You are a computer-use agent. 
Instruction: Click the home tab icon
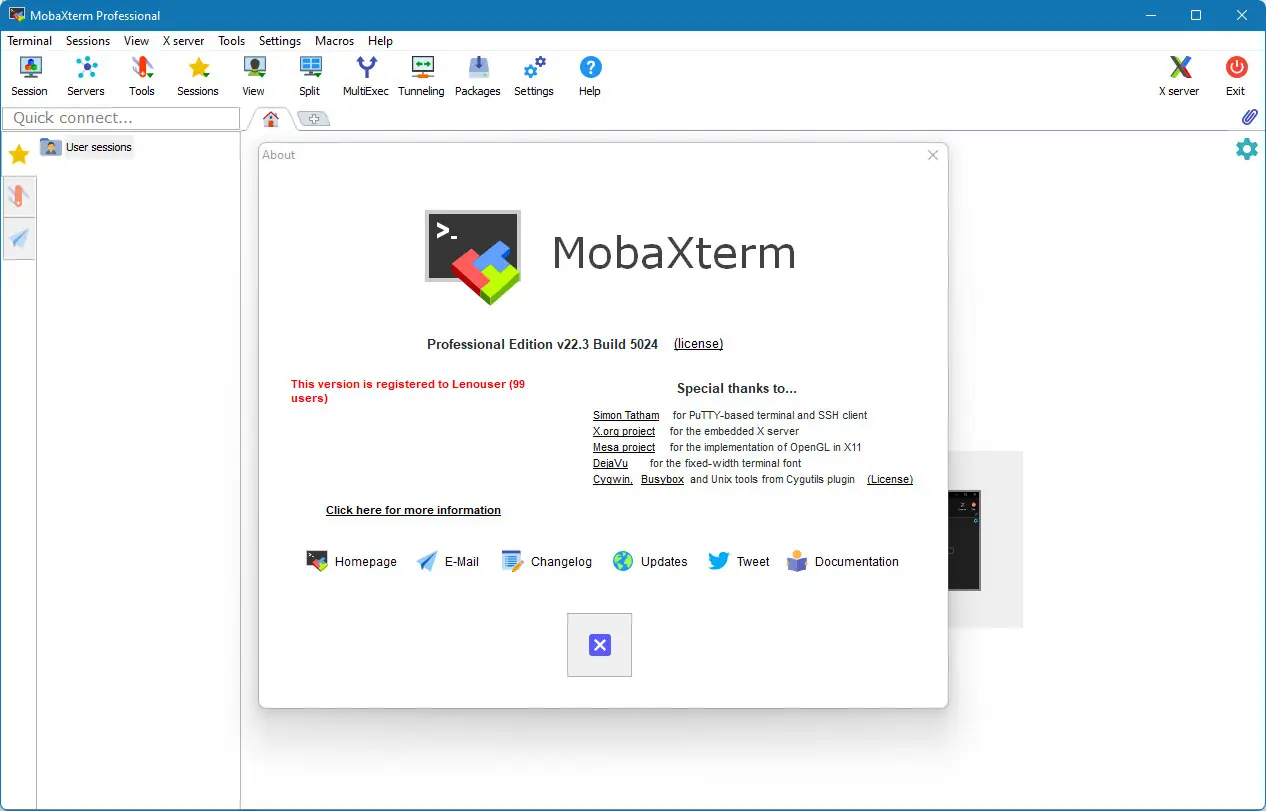click(x=270, y=119)
